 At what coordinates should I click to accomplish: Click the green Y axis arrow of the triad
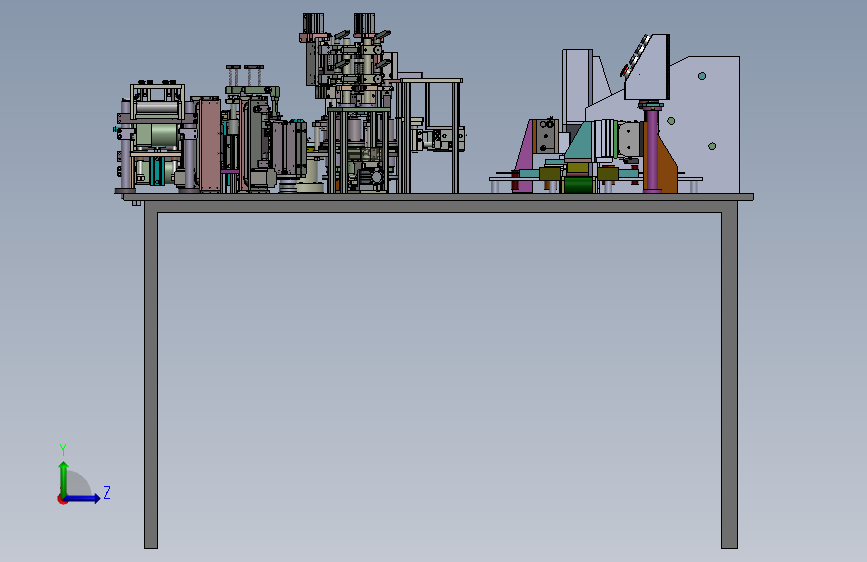tap(64, 478)
